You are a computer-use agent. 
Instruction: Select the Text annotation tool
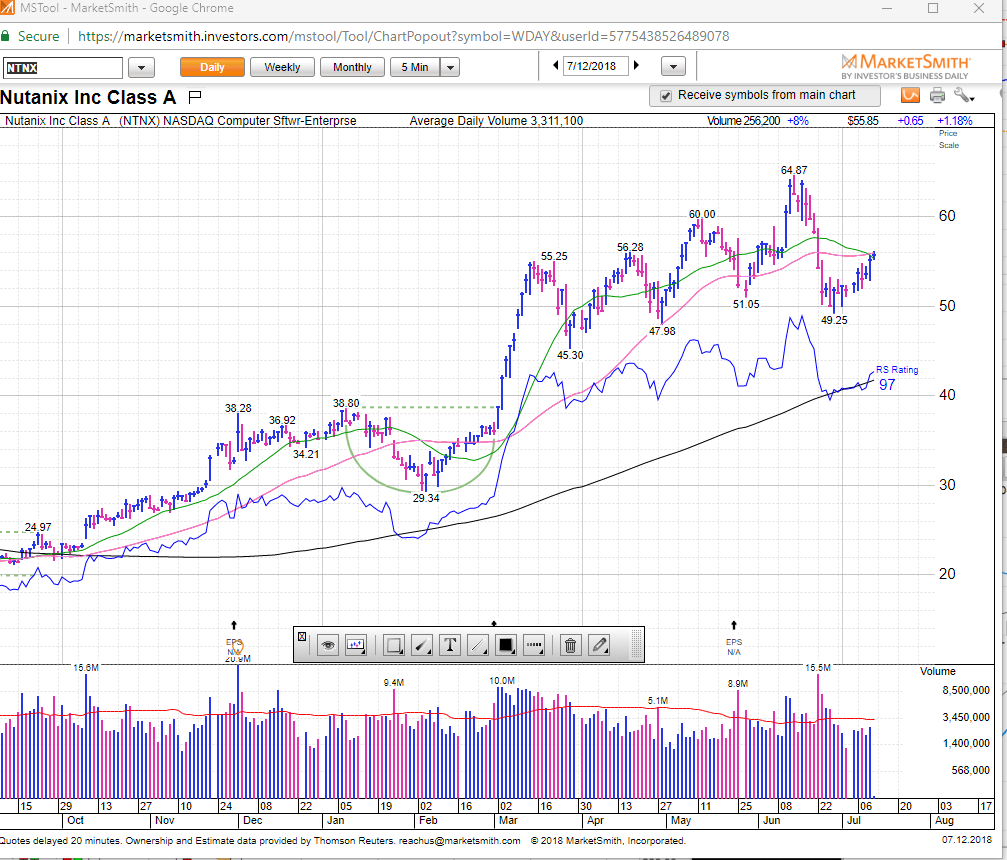click(x=450, y=645)
